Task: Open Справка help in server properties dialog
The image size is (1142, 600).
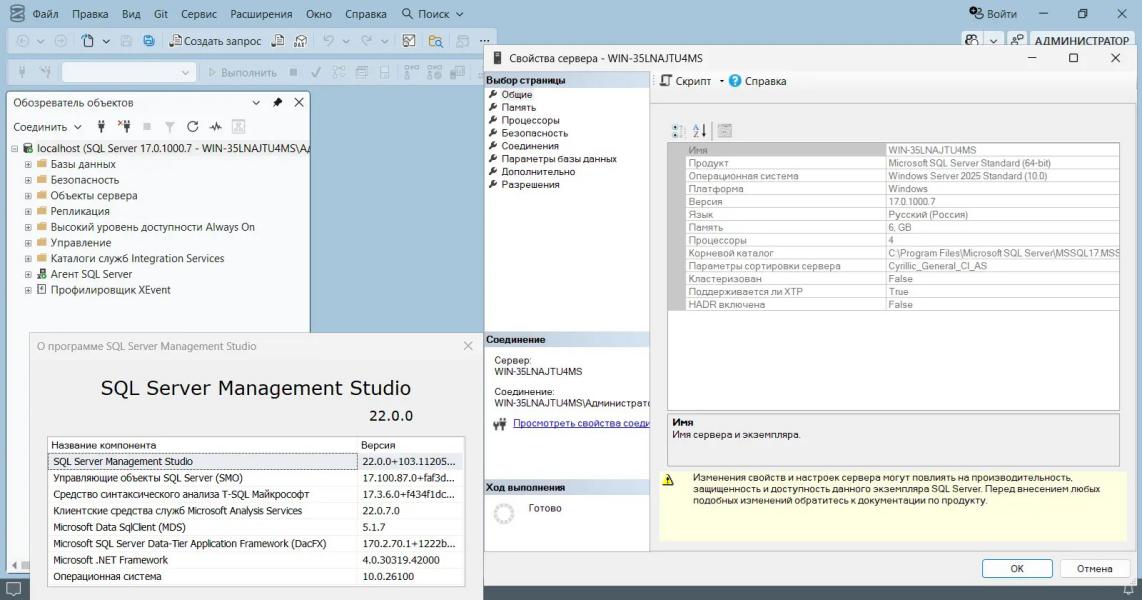Action: pyautogui.click(x=757, y=81)
